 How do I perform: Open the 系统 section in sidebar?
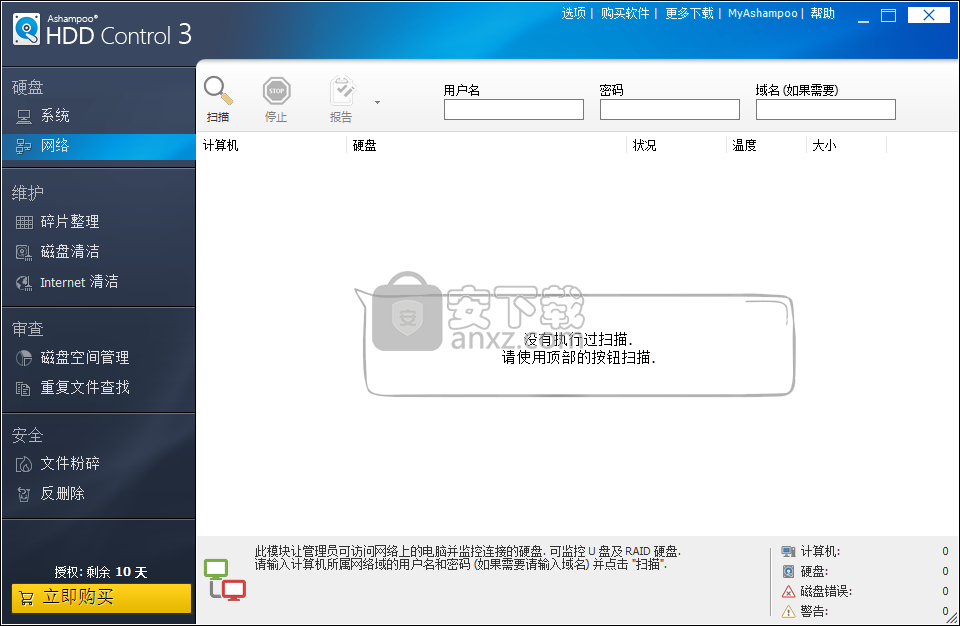pyautogui.click(x=99, y=116)
